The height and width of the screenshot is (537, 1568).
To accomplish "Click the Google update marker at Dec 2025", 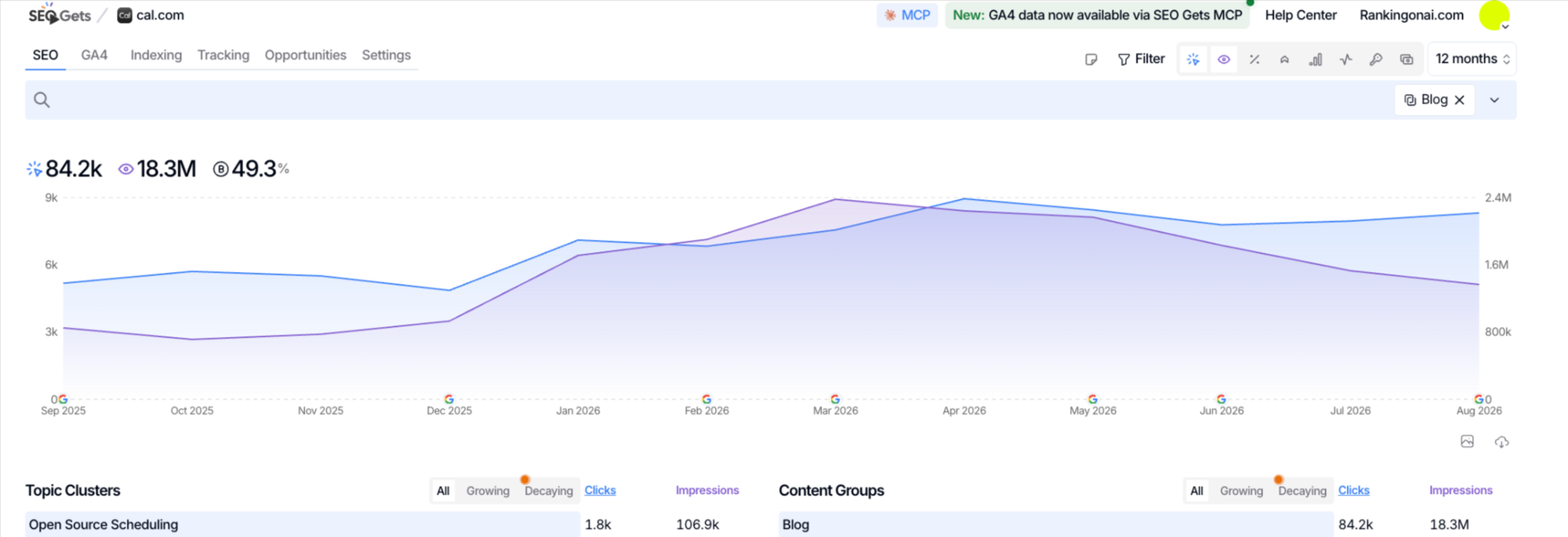I will (449, 399).
